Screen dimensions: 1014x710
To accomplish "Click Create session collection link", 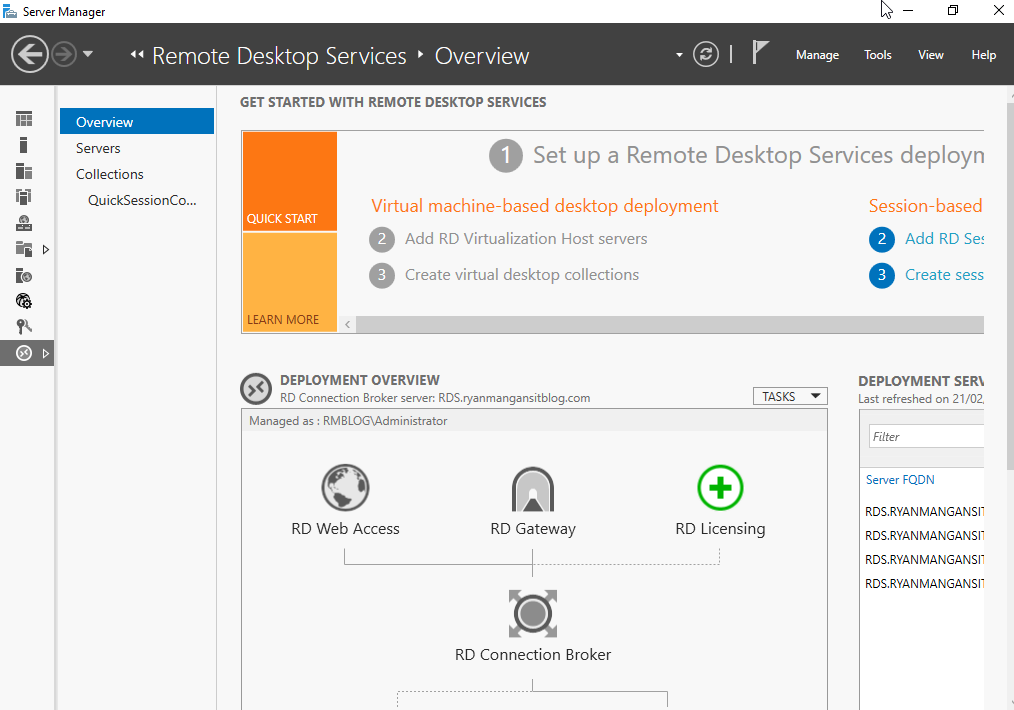I will pos(944,275).
